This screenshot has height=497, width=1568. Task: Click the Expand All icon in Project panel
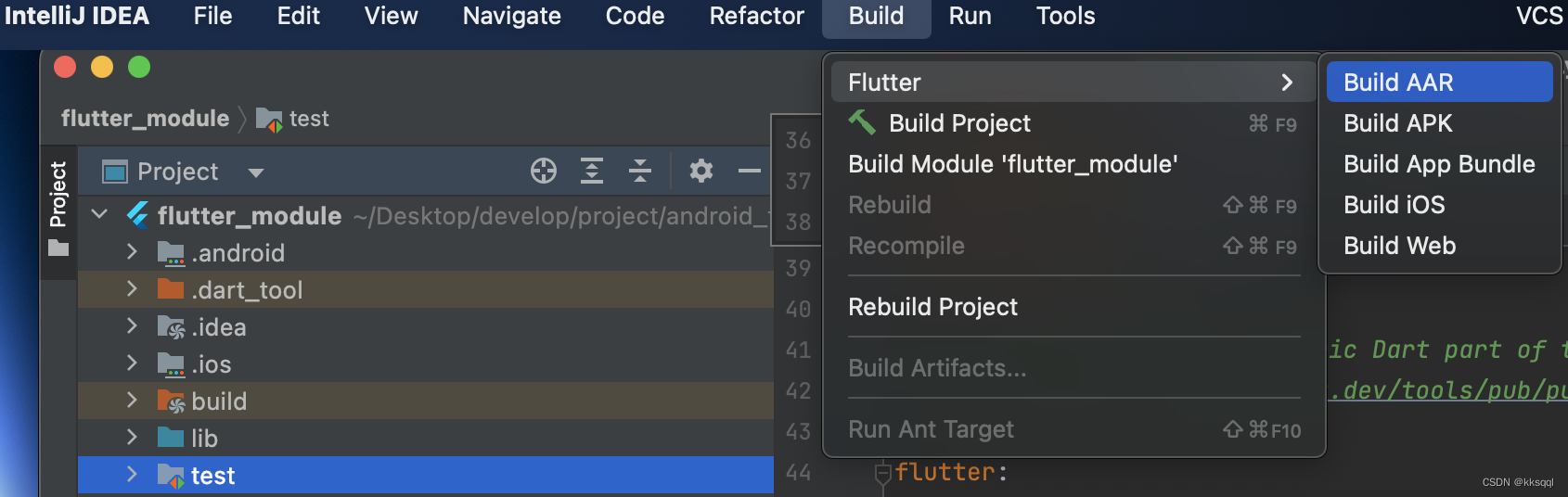[x=591, y=171]
